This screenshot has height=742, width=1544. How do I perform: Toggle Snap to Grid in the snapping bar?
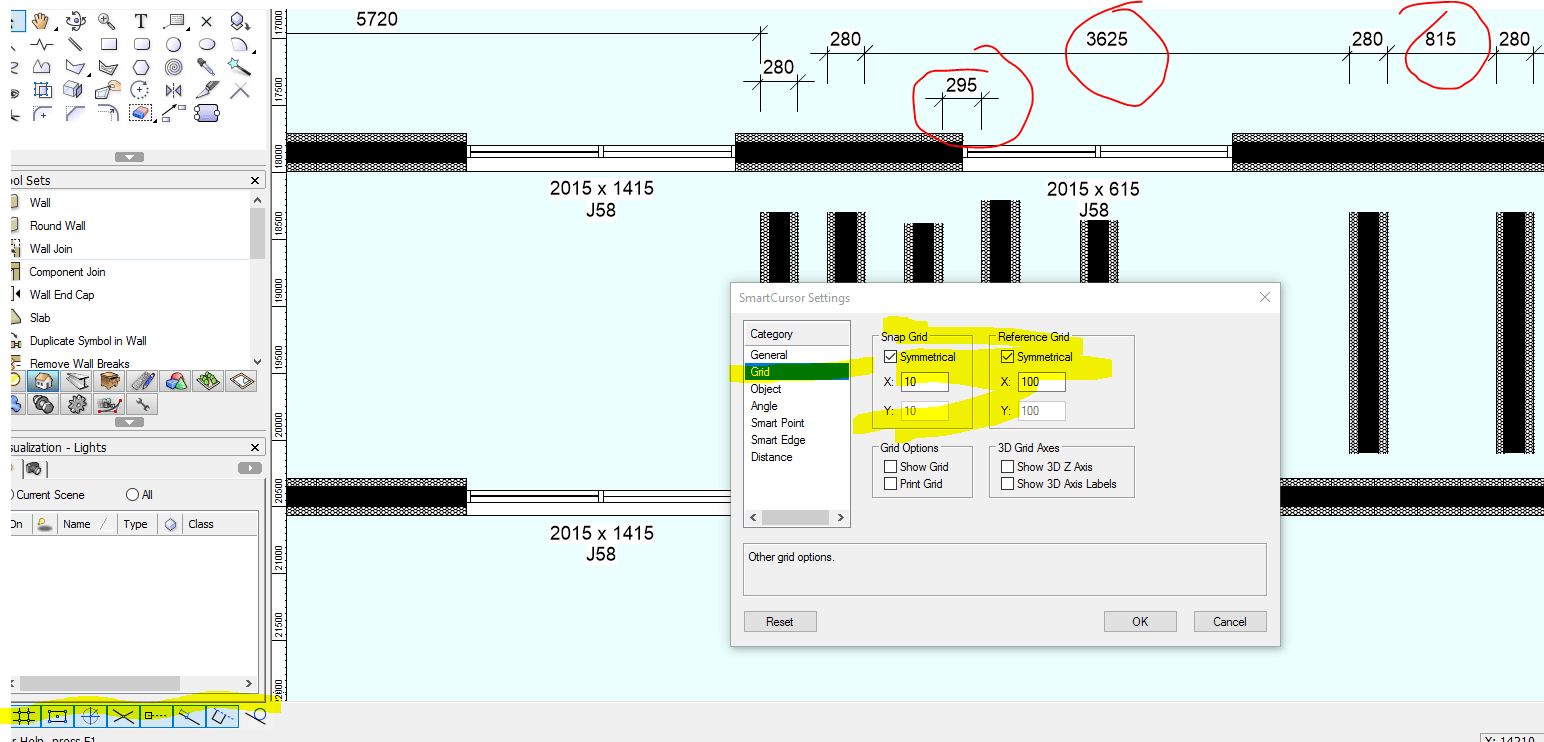point(25,716)
